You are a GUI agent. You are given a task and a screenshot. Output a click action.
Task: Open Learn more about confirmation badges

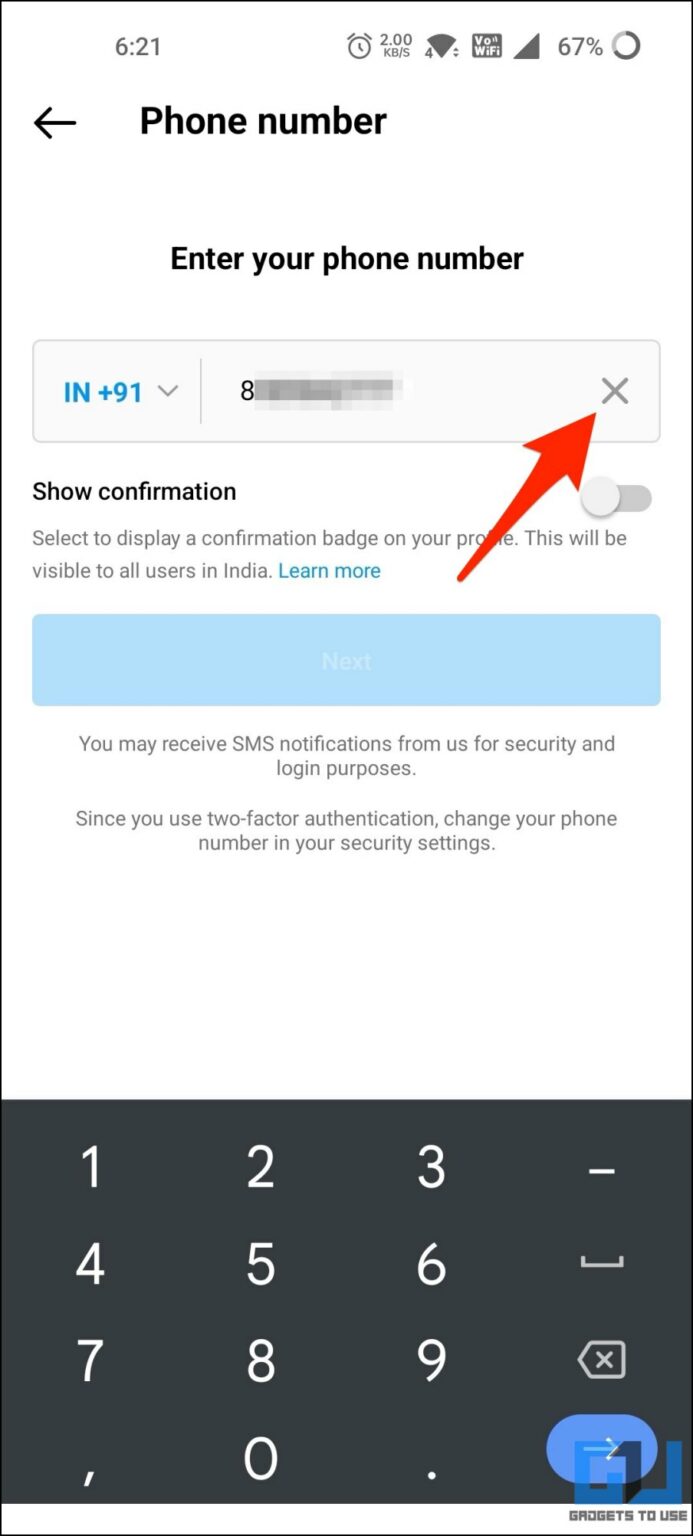(x=330, y=570)
